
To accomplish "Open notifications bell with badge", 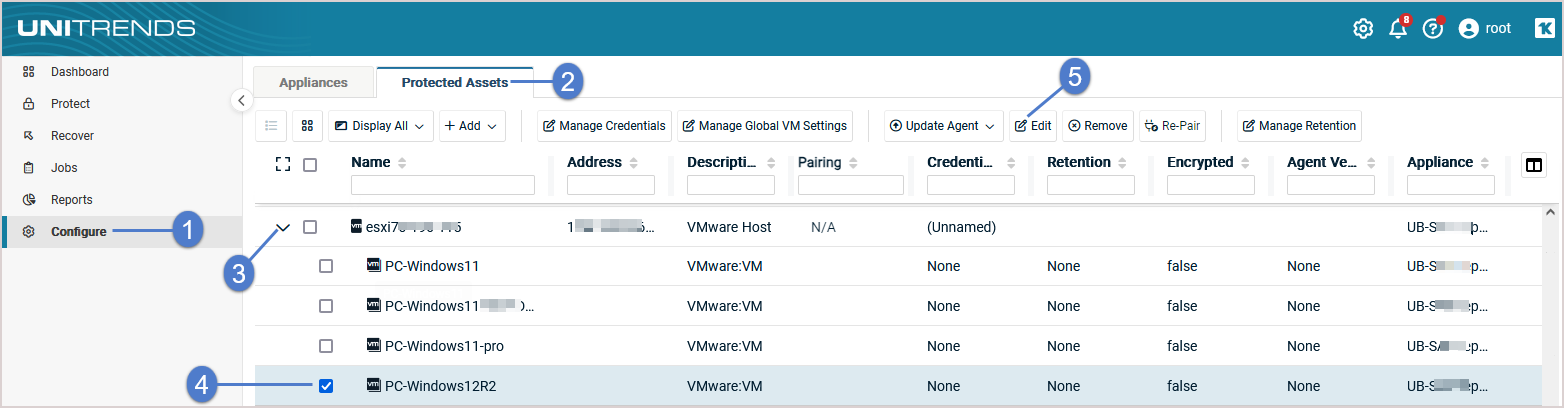I will [x=1398, y=28].
